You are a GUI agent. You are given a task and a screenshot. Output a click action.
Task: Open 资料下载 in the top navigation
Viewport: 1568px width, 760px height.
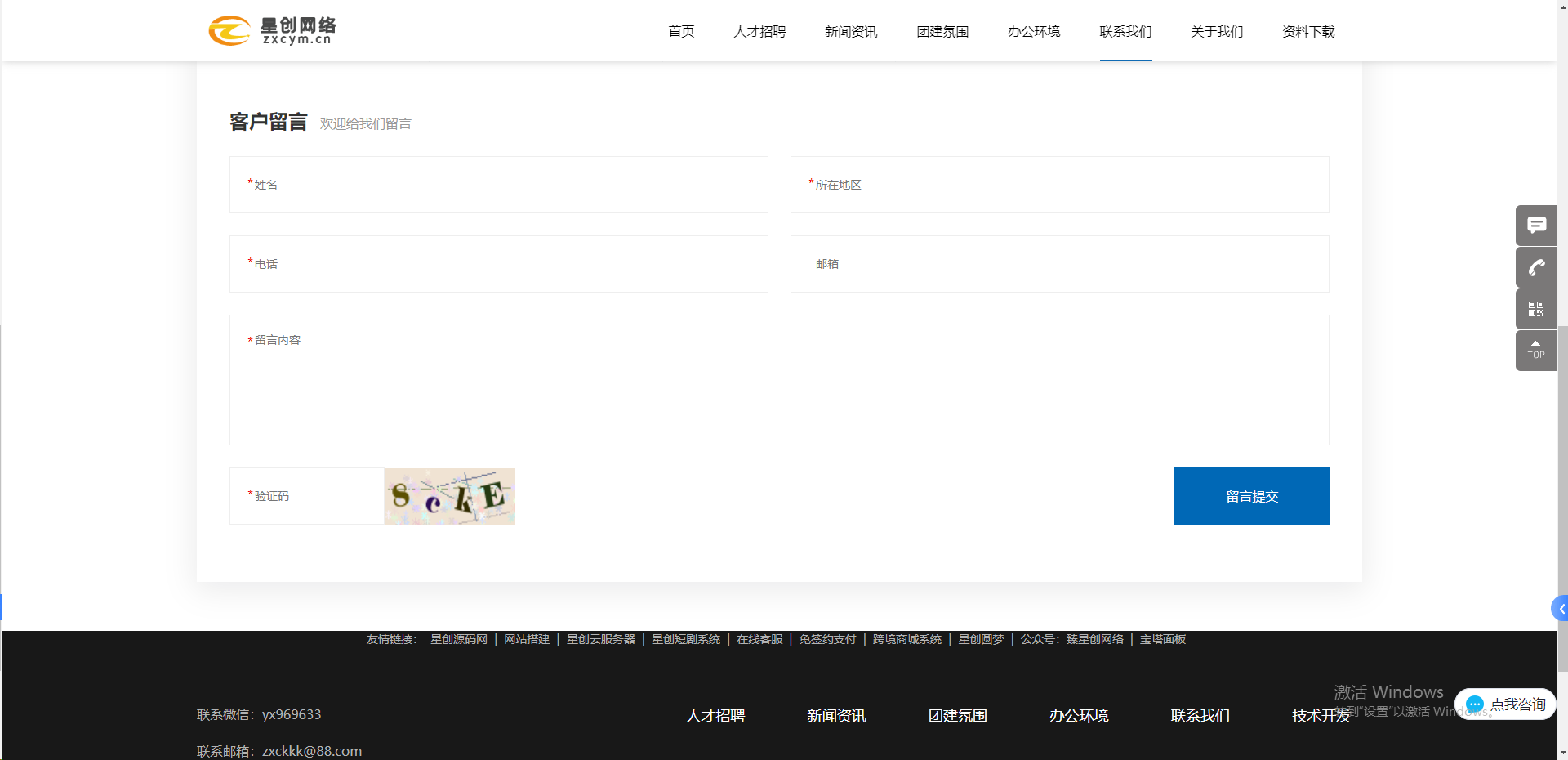click(1308, 32)
